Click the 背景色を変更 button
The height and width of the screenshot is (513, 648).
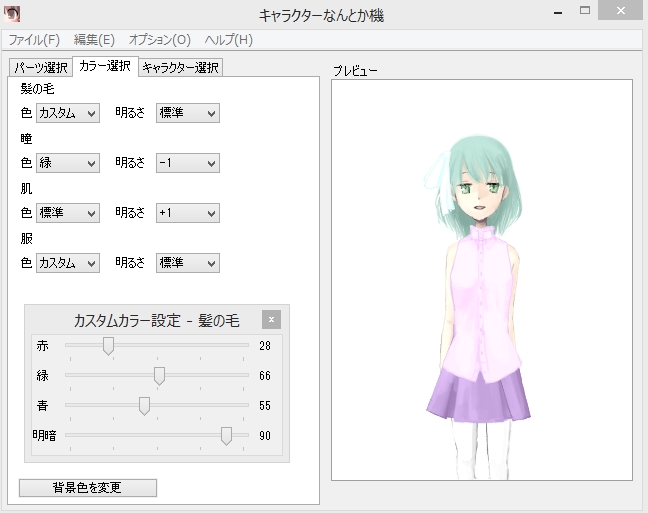[x=88, y=488]
